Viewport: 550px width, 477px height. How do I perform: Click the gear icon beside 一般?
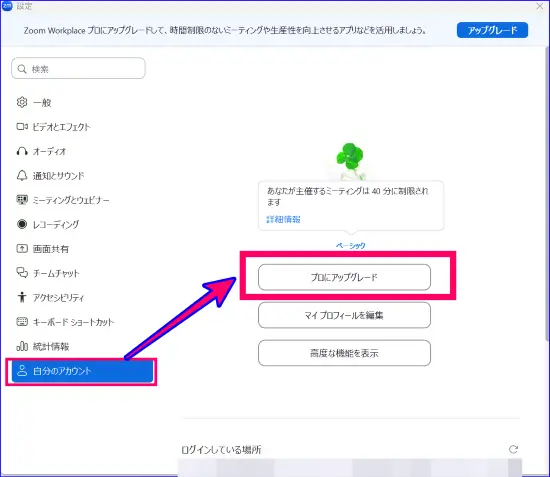pyautogui.click(x=22, y=102)
